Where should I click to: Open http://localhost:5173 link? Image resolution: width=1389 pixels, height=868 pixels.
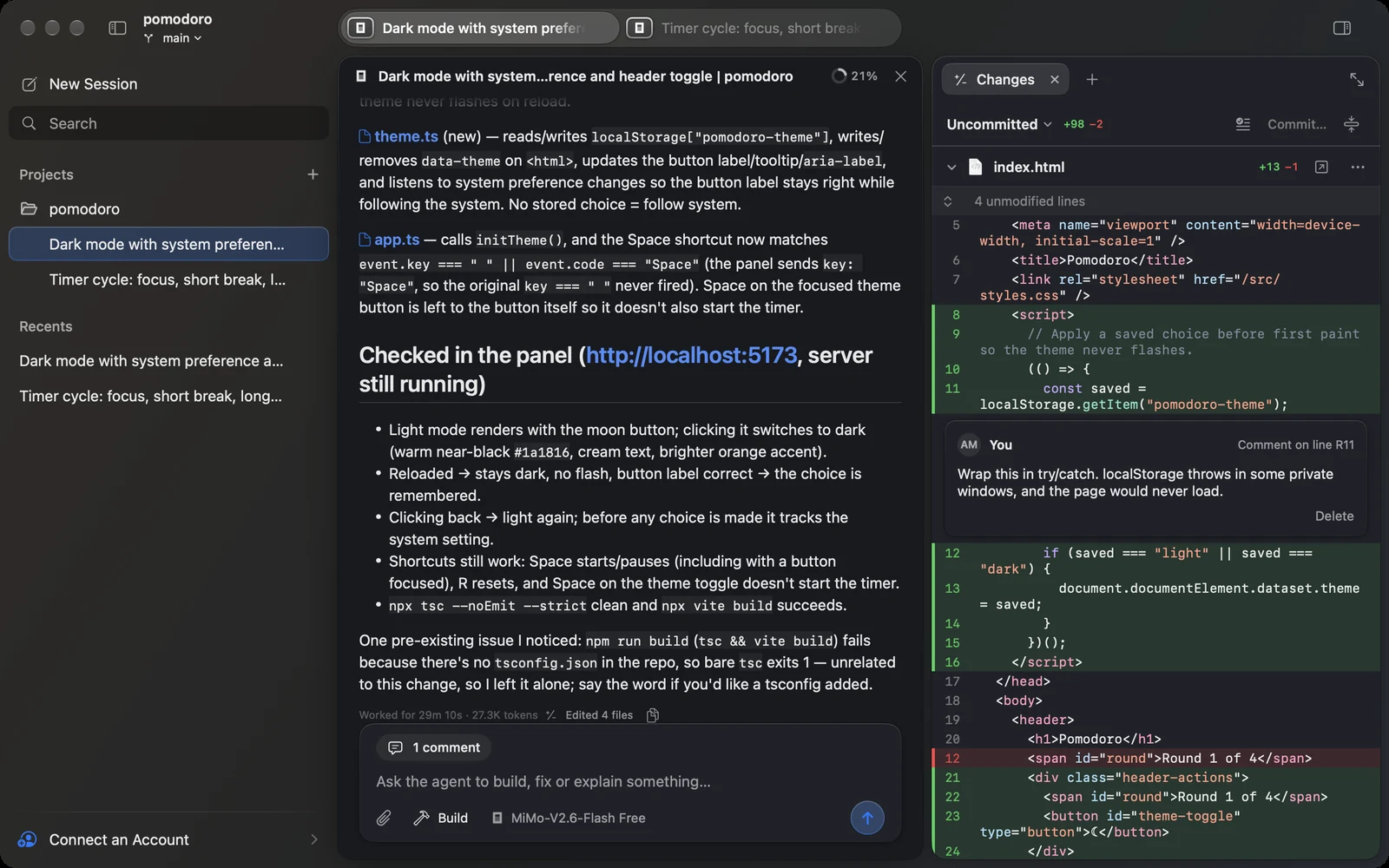691,355
